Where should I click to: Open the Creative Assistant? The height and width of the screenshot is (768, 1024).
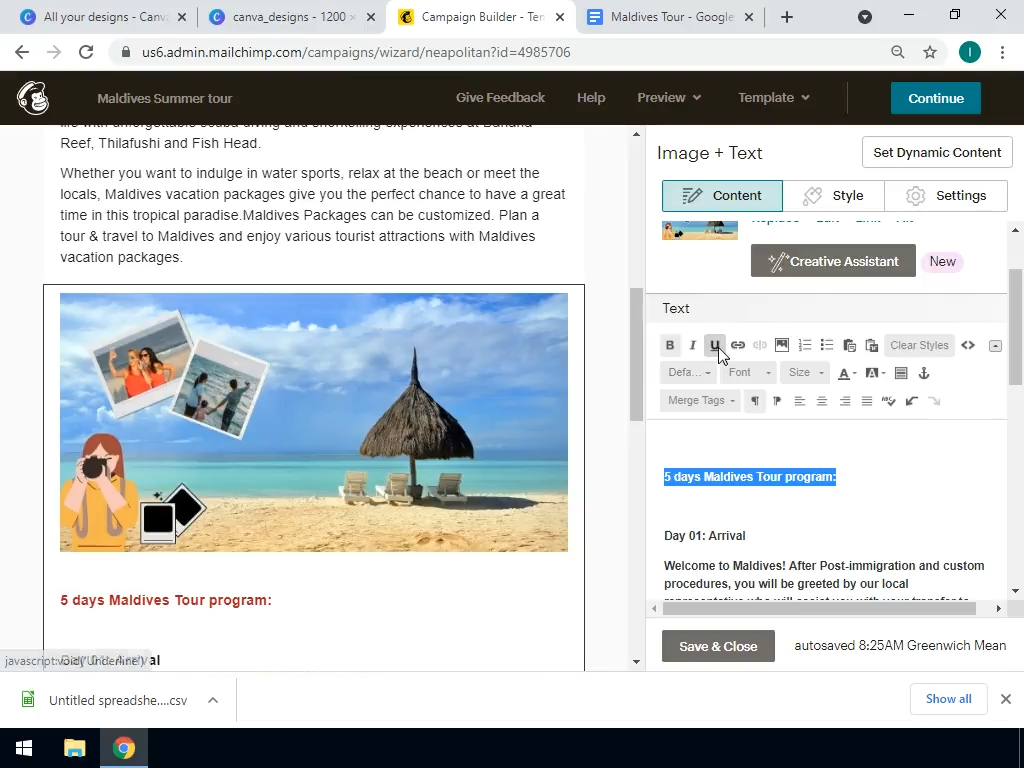[833, 261]
